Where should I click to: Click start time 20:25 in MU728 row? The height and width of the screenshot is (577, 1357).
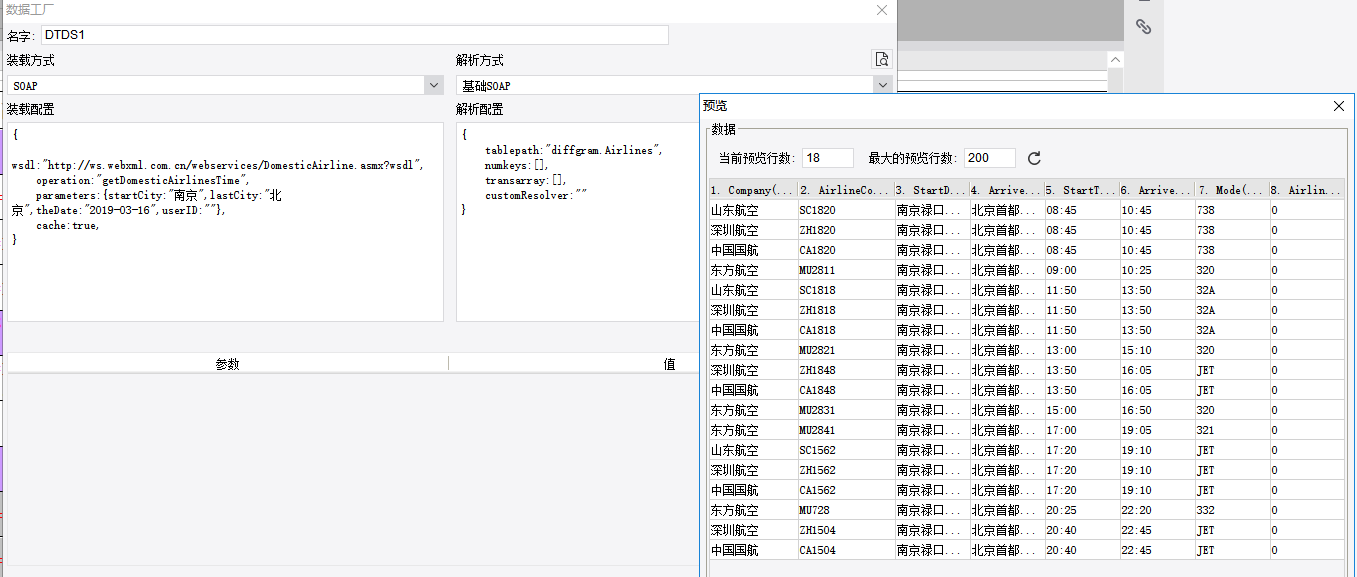pyautogui.click(x=1082, y=510)
